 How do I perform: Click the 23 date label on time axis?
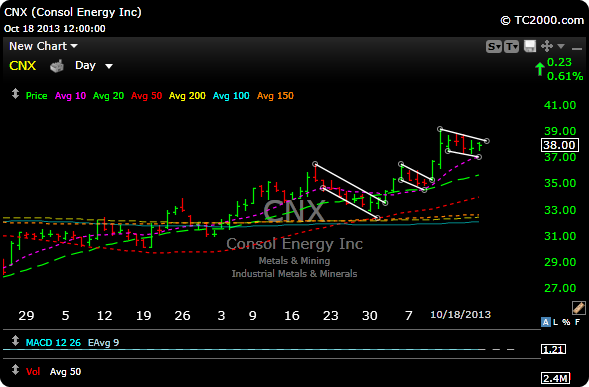331,316
